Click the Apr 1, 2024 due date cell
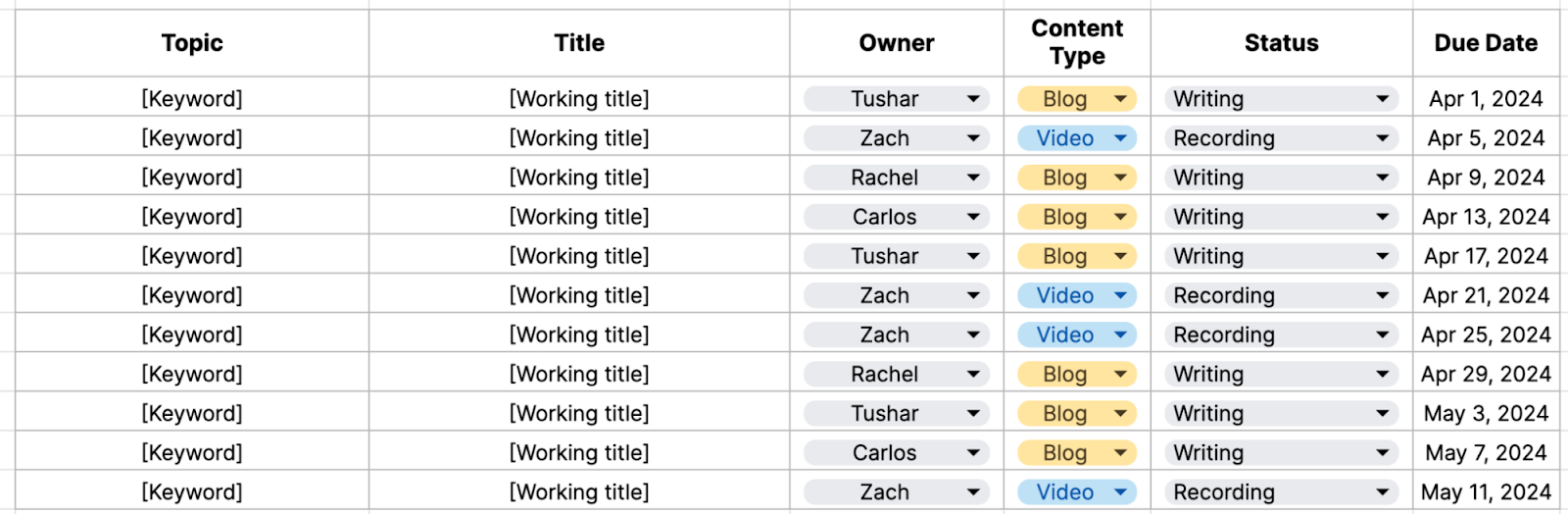Image resolution: width=1568 pixels, height=514 pixels. (x=1485, y=99)
